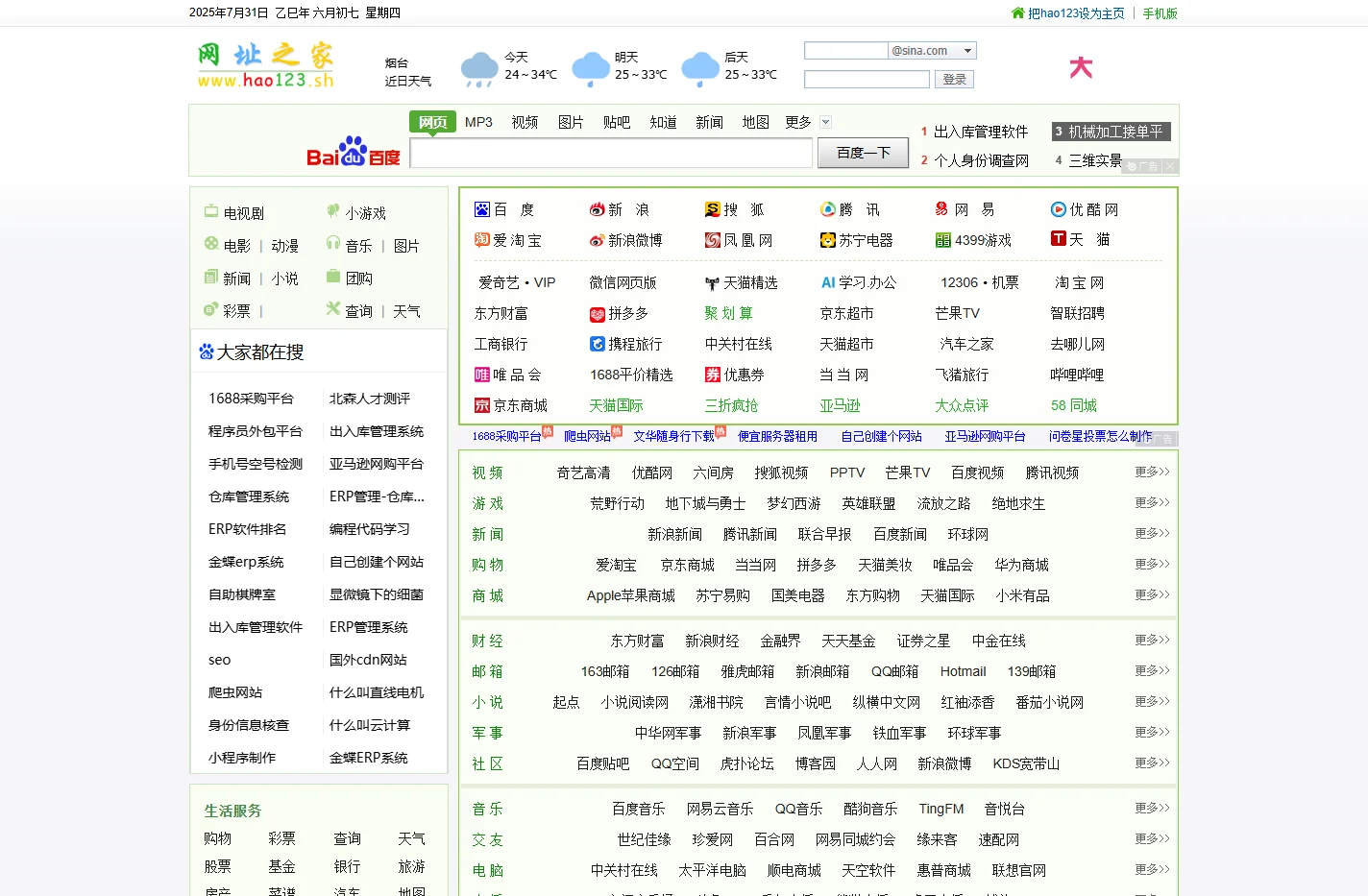
Task: Open the 腾讯 site icon link
Action: pos(828,209)
